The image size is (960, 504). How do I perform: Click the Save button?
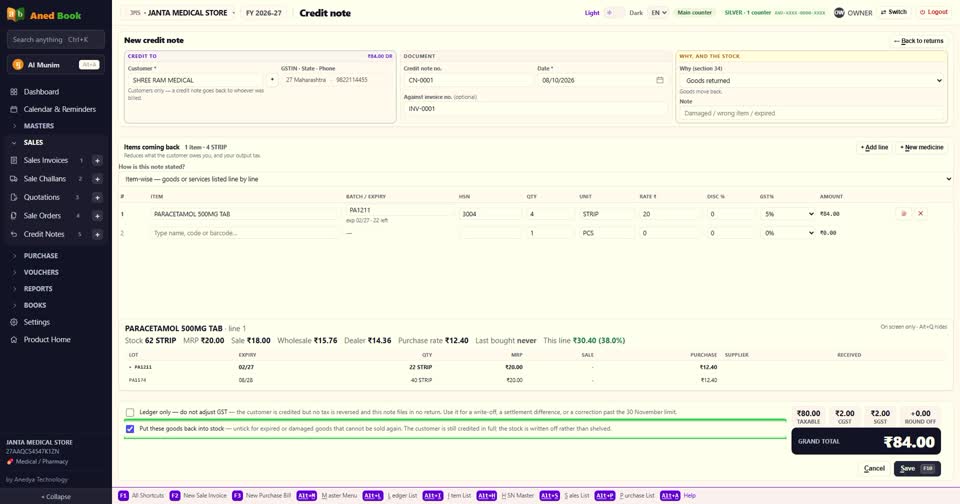click(917, 468)
